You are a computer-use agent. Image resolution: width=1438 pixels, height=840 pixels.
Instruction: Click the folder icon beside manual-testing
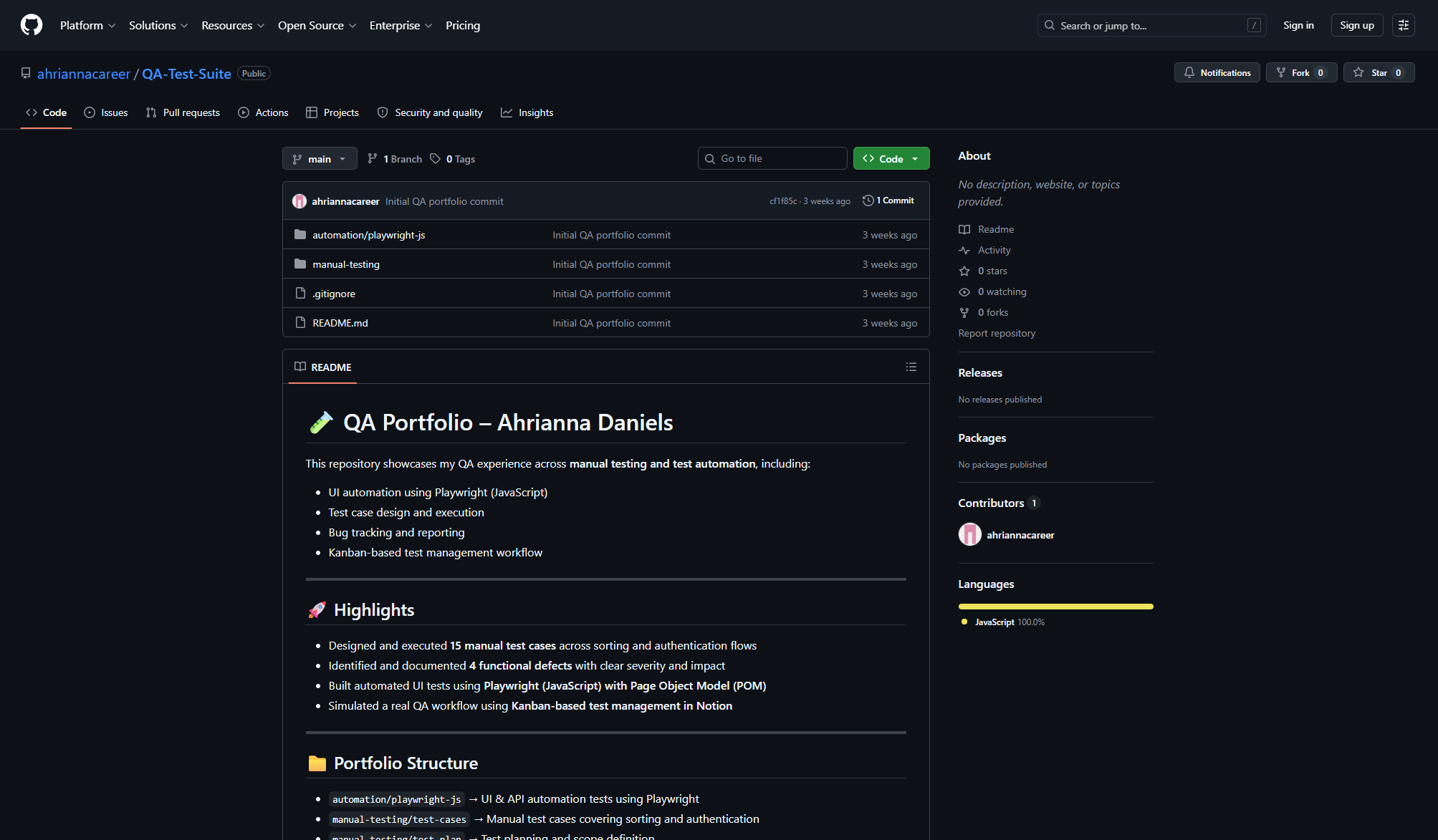coord(300,264)
